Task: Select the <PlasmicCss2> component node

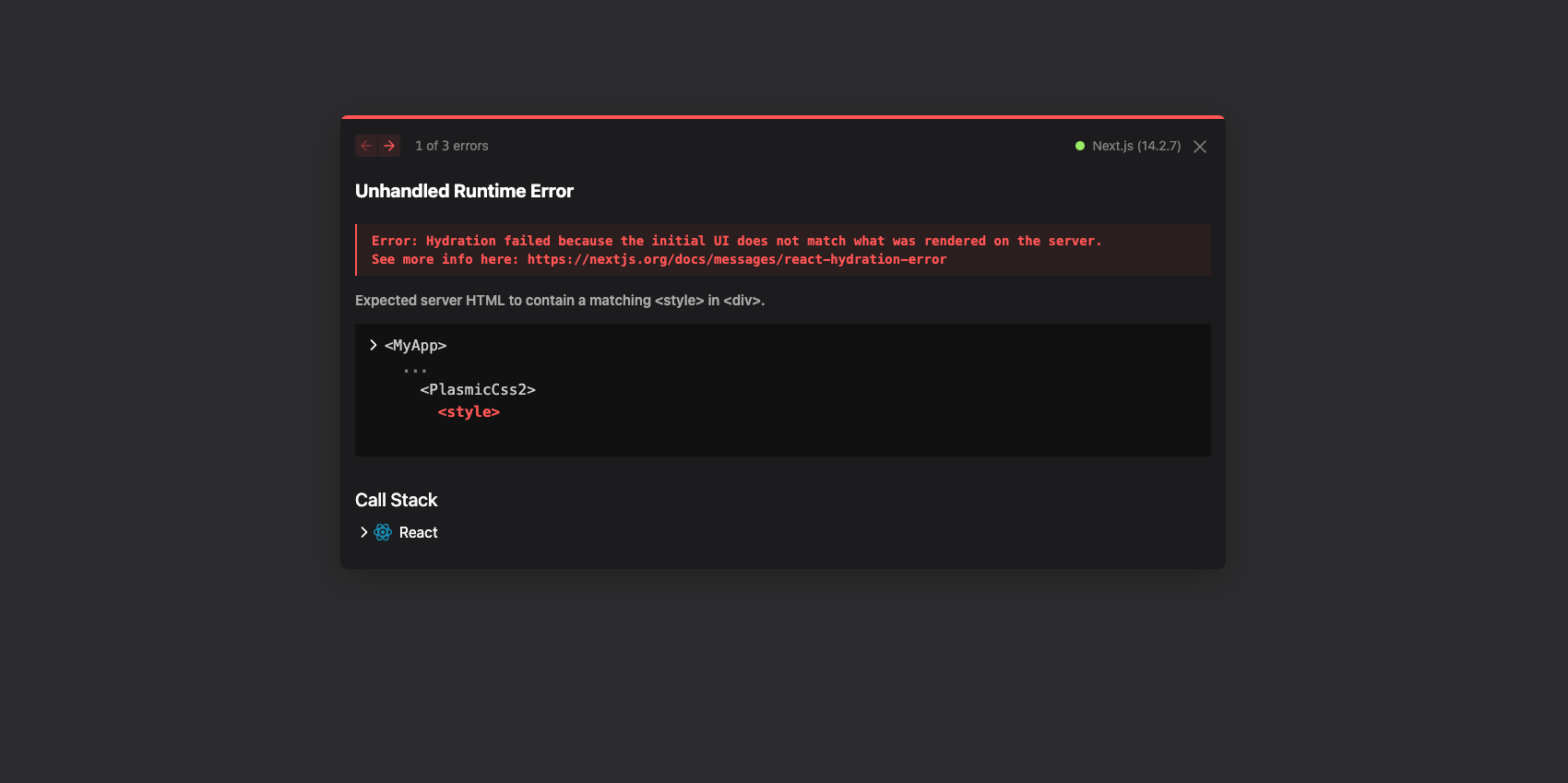Action: (x=477, y=389)
